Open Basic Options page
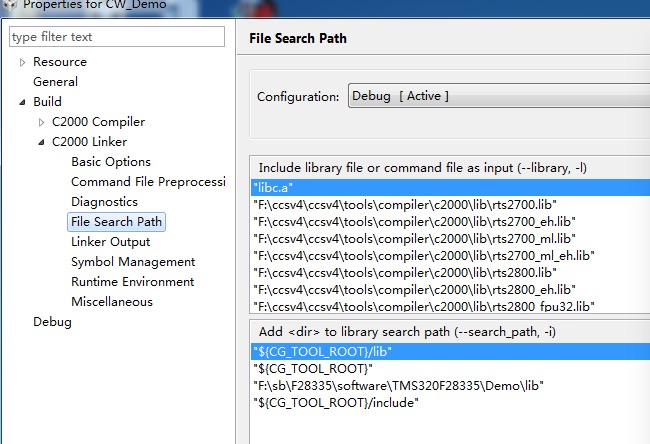This screenshot has height=444, width=650. coord(111,162)
